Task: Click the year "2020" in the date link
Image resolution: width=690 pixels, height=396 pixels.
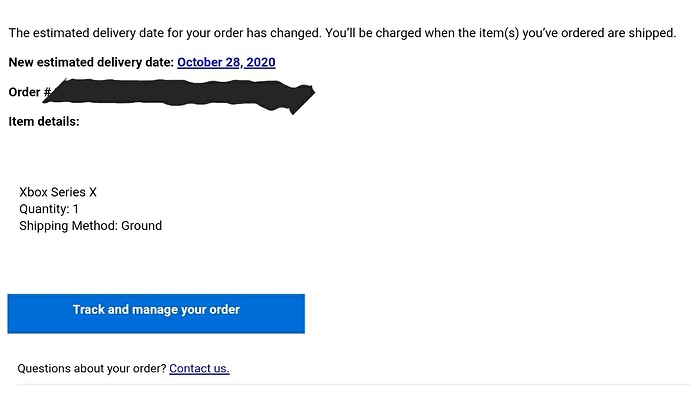Action: click(x=261, y=62)
